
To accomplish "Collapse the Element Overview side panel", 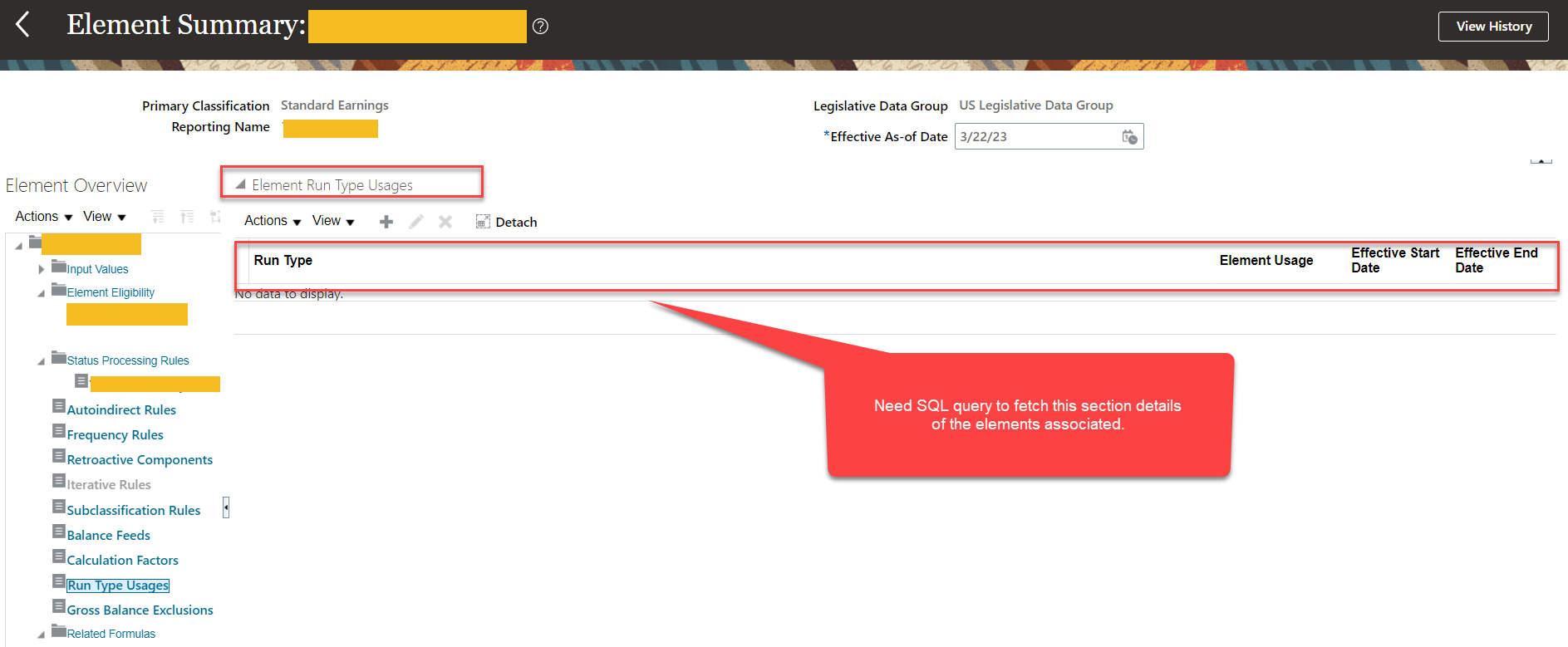I will [x=226, y=507].
